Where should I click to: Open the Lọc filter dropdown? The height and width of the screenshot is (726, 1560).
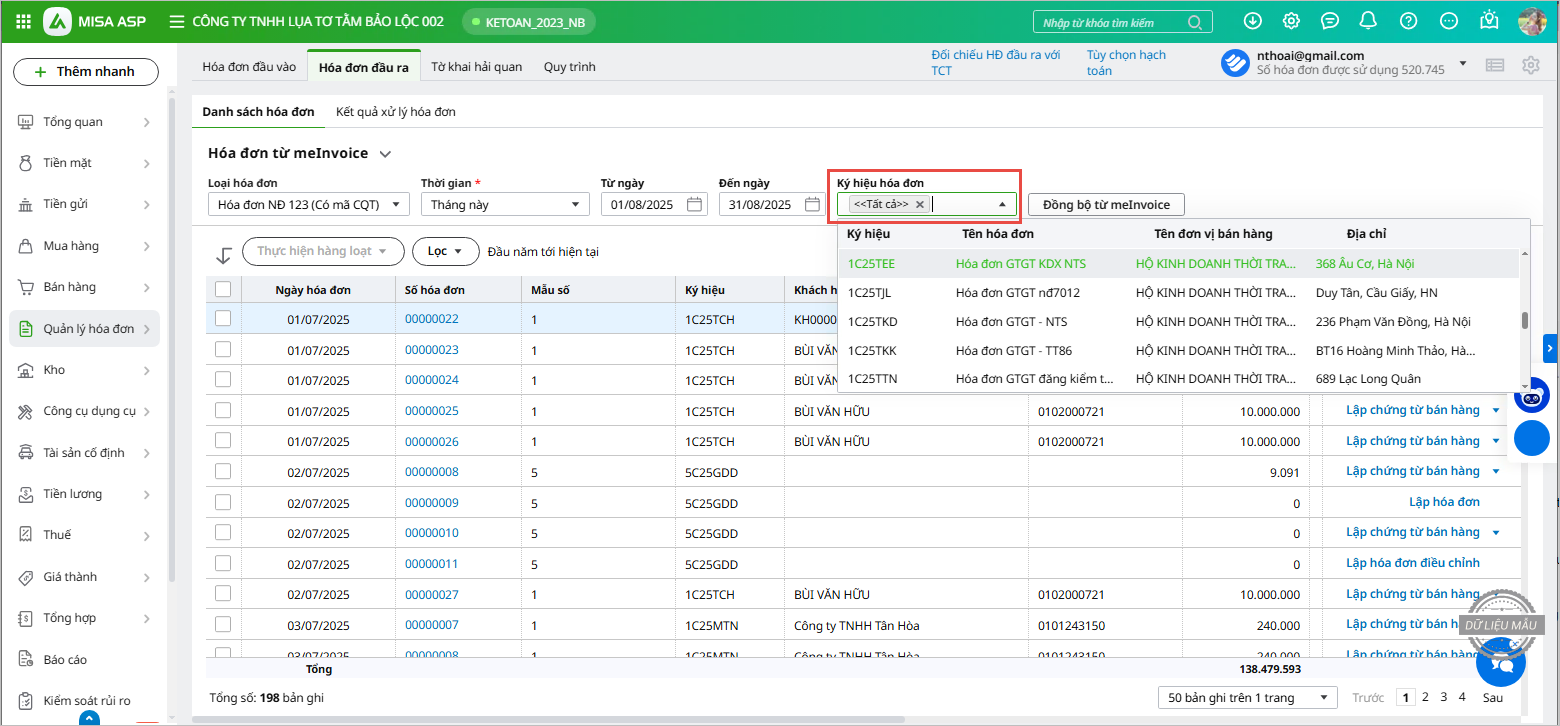[446, 252]
